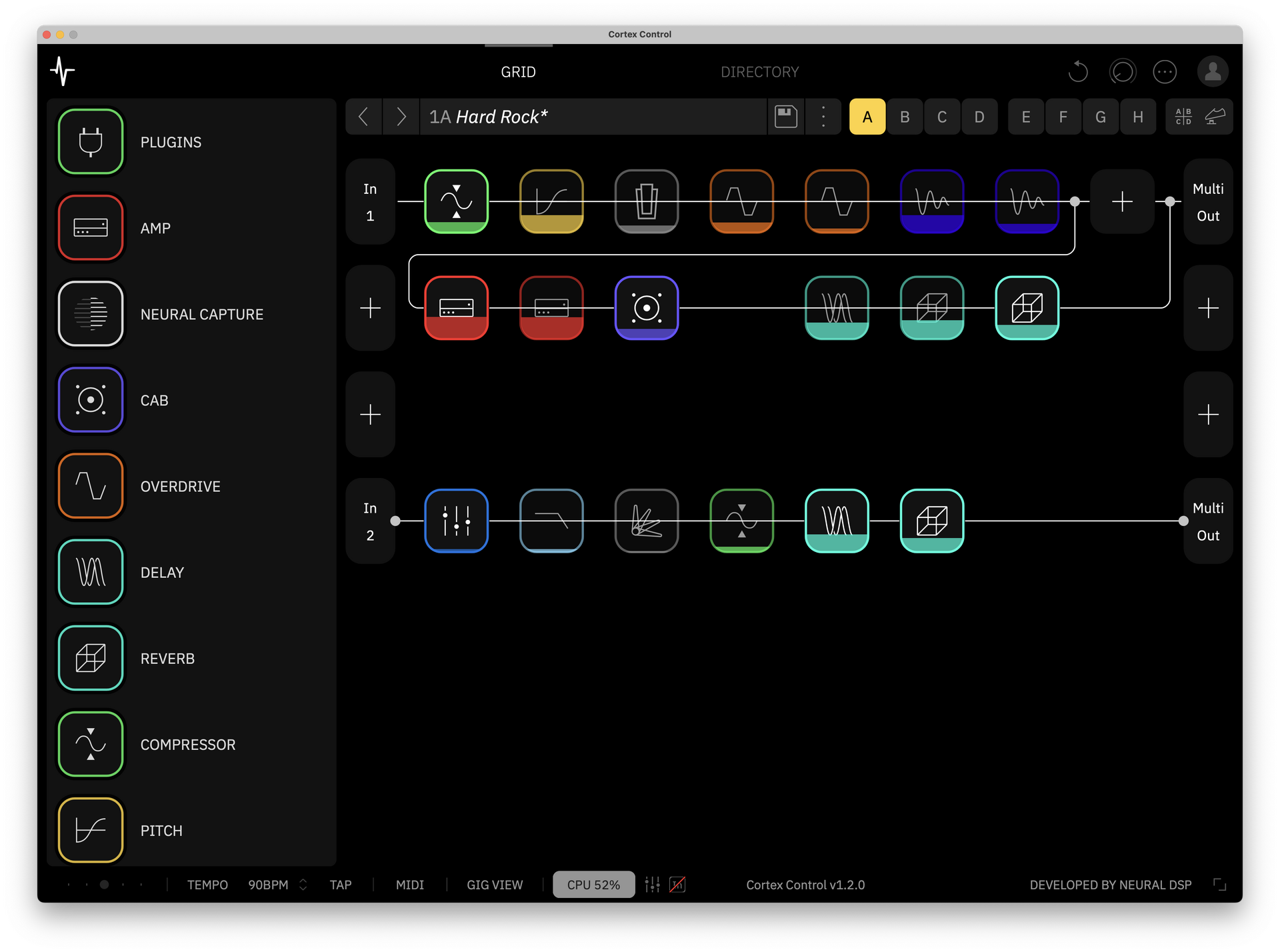This screenshot has height=952, width=1280.
Task: Save the current preset
Action: (786, 117)
